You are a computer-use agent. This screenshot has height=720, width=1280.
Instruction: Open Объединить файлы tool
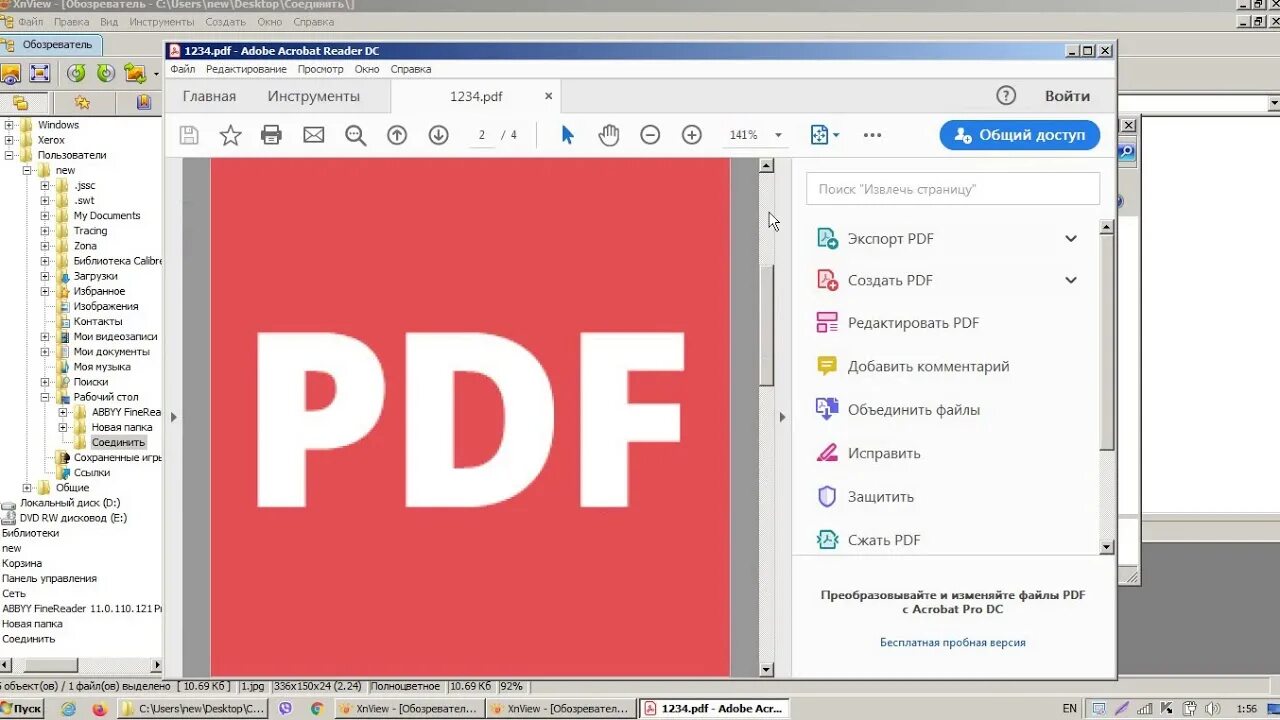pos(913,410)
